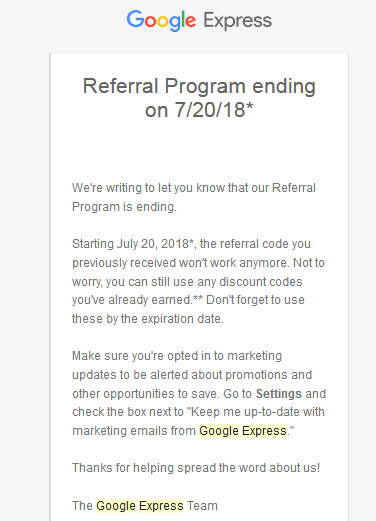Click 'these by the expiration date.' line

[148, 319]
